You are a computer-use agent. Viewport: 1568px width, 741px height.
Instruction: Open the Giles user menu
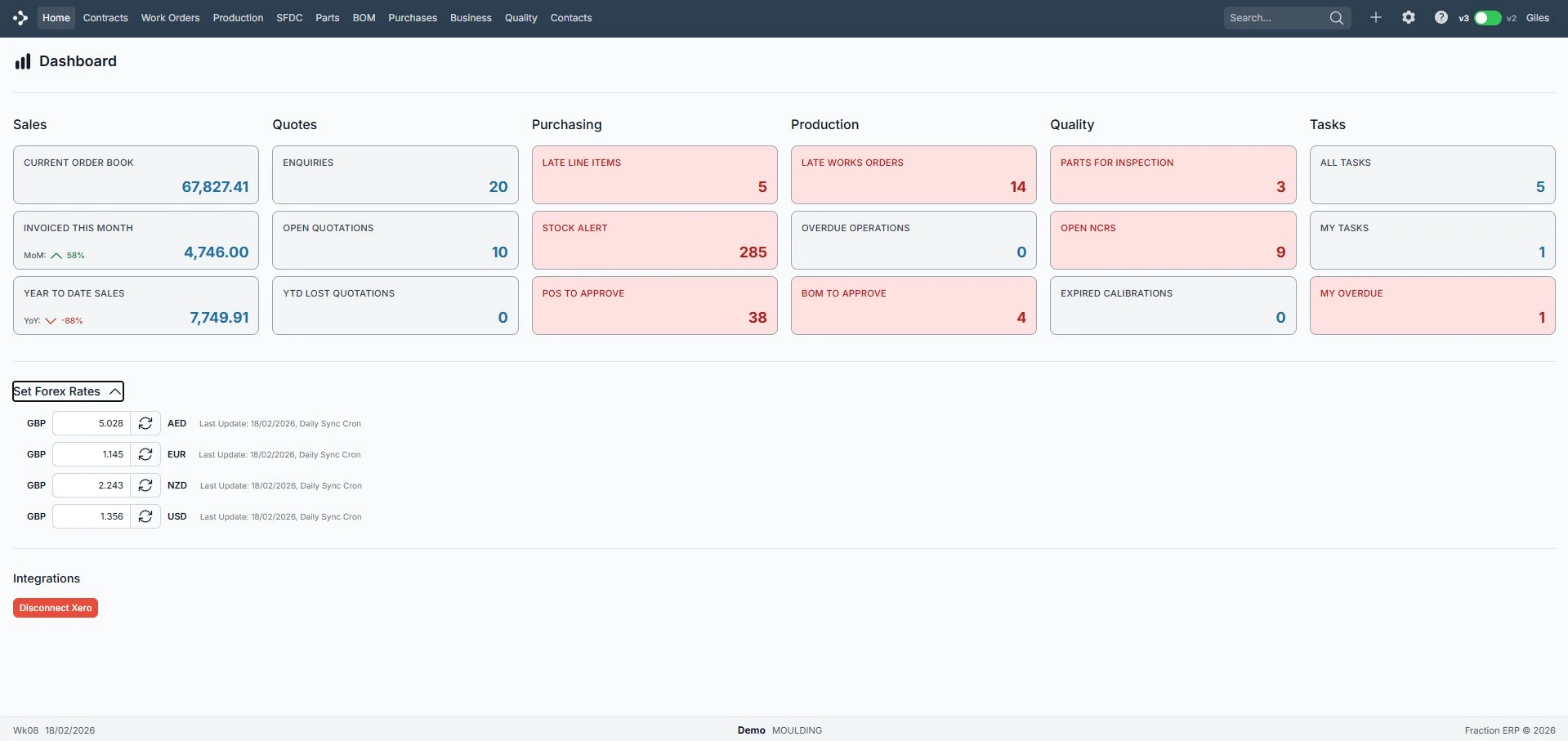(1537, 18)
